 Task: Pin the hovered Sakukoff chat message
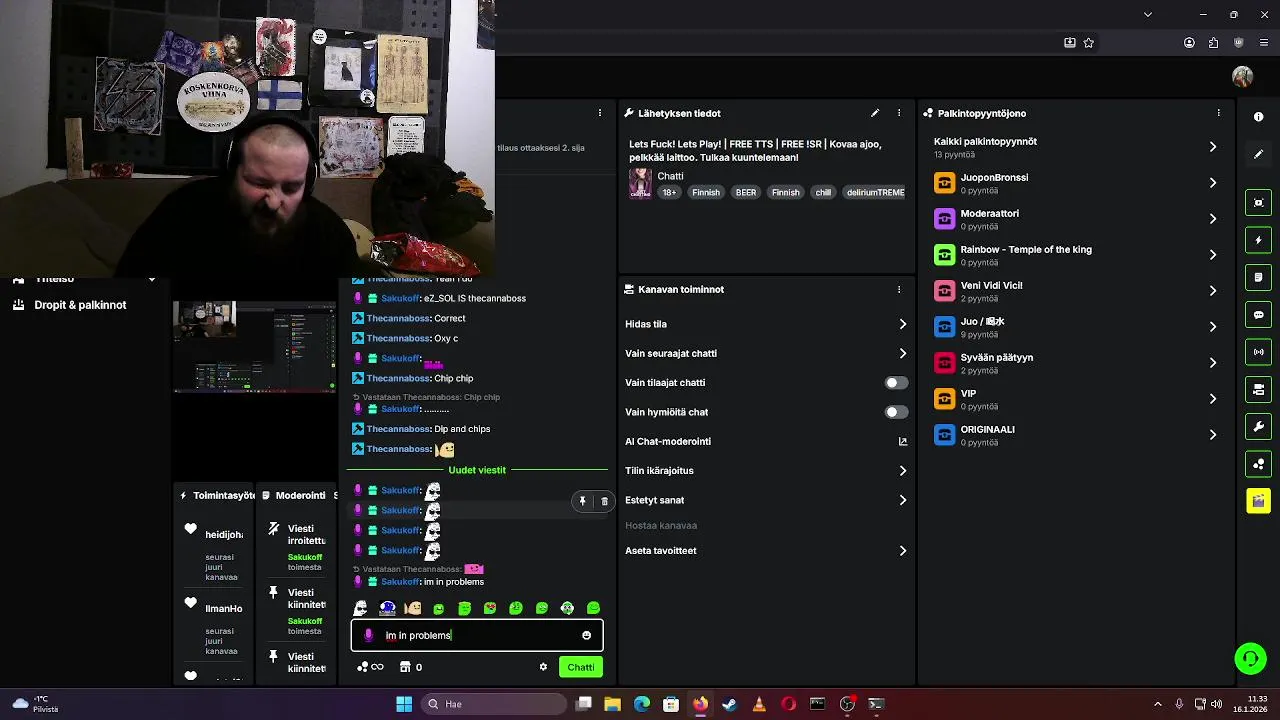tap(582, 501)
